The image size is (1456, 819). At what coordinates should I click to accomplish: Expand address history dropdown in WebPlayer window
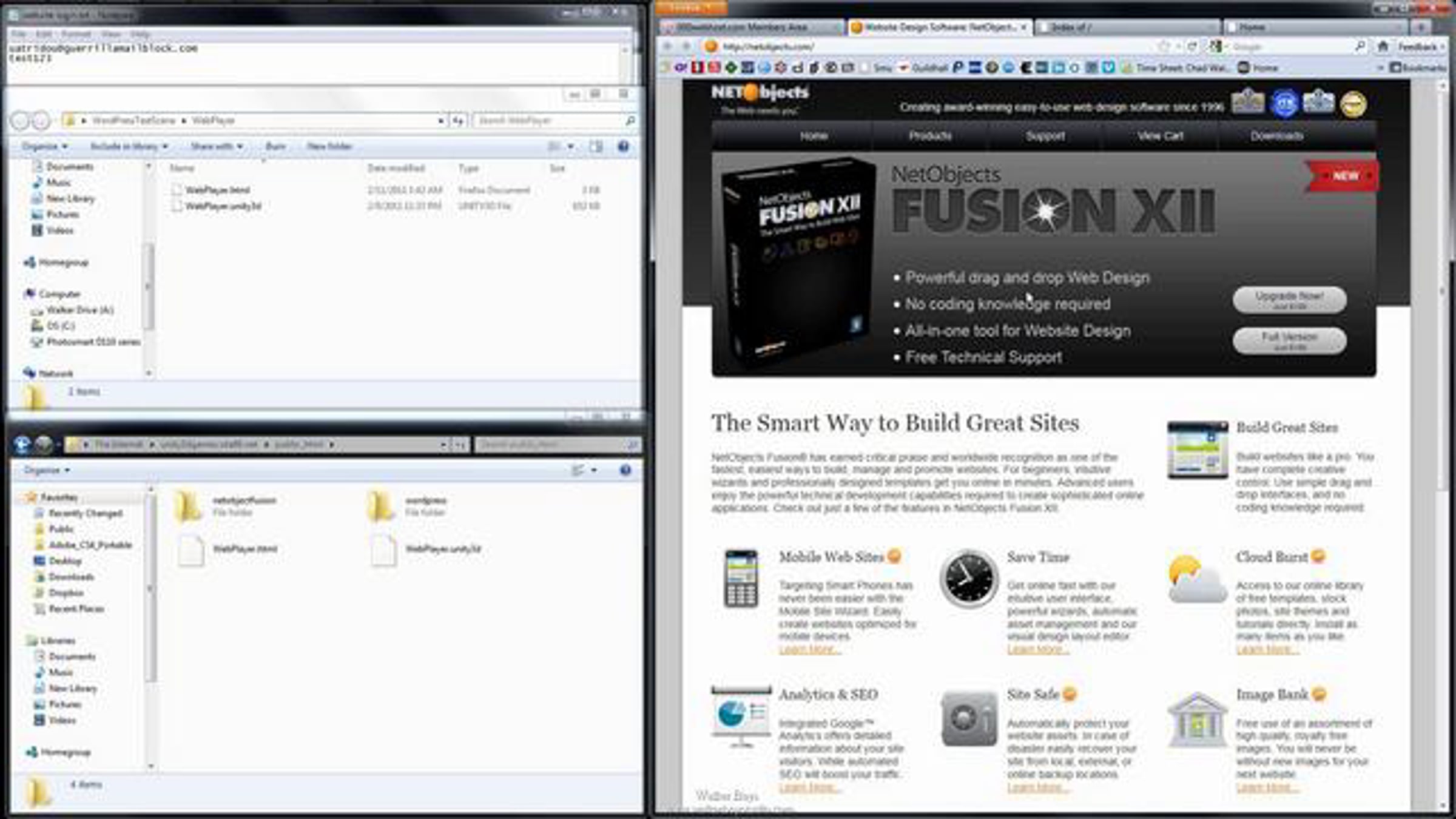(x=440, y=121)
